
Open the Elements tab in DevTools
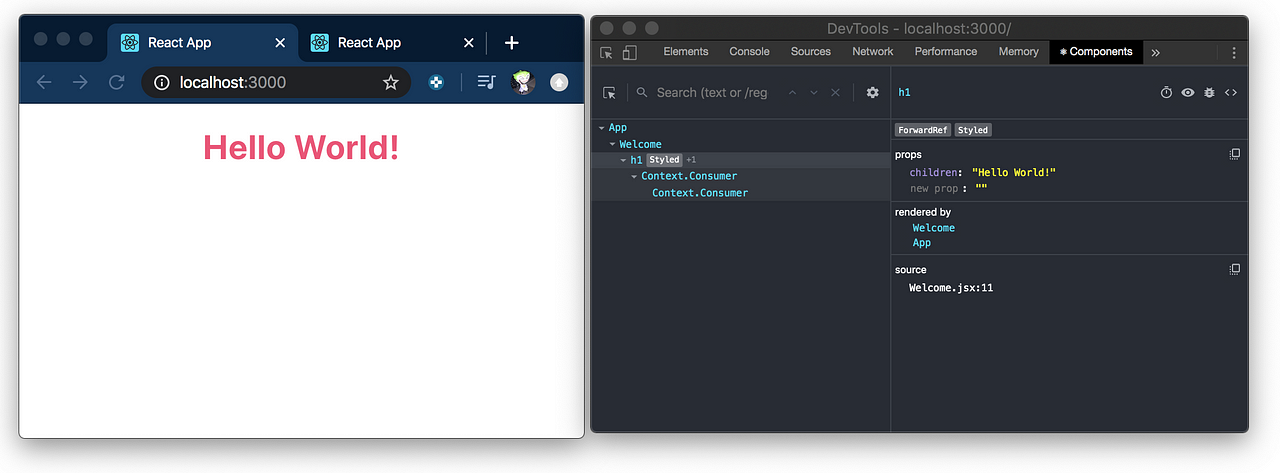686,52
